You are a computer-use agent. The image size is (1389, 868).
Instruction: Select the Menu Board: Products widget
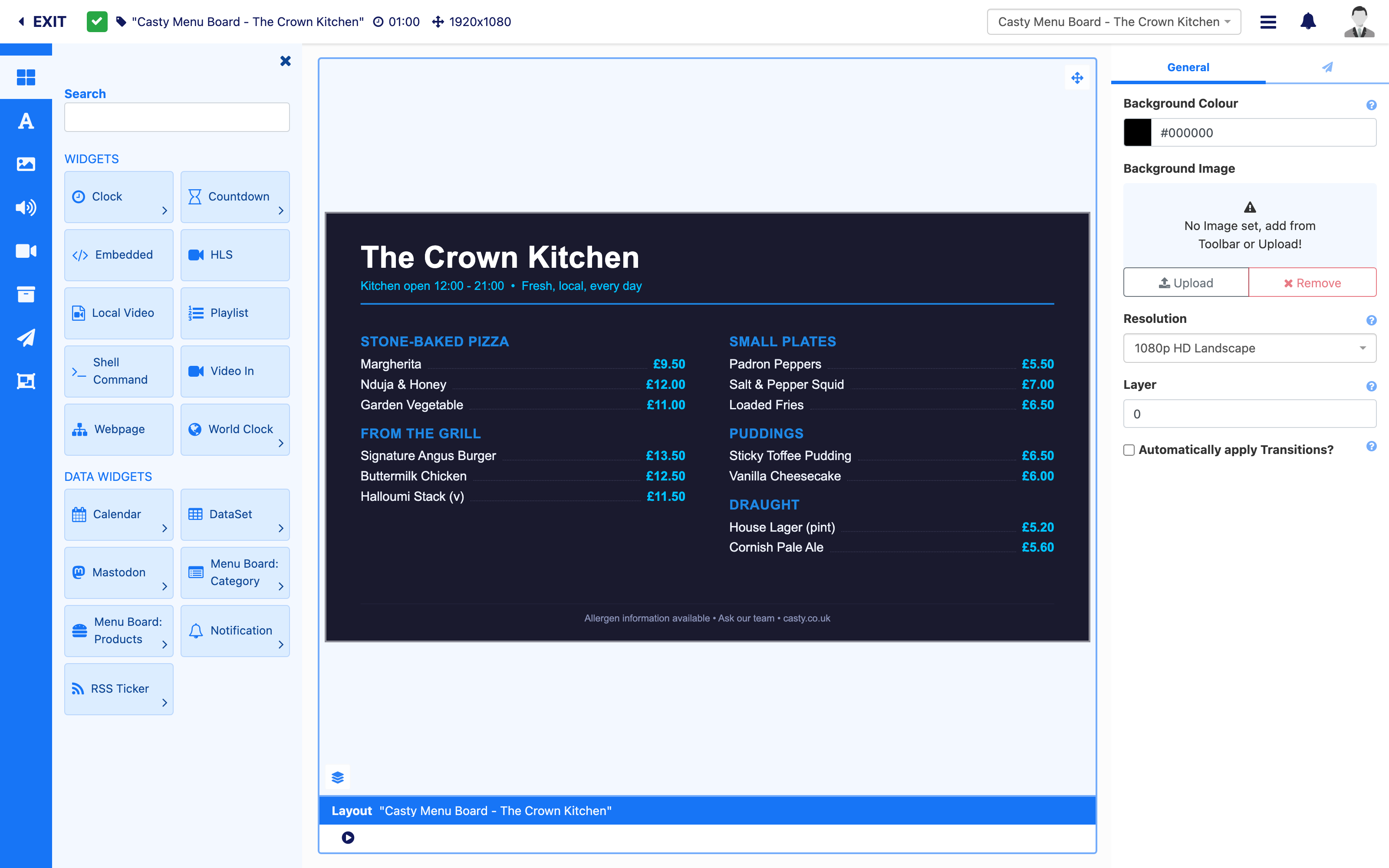[119, 631]
